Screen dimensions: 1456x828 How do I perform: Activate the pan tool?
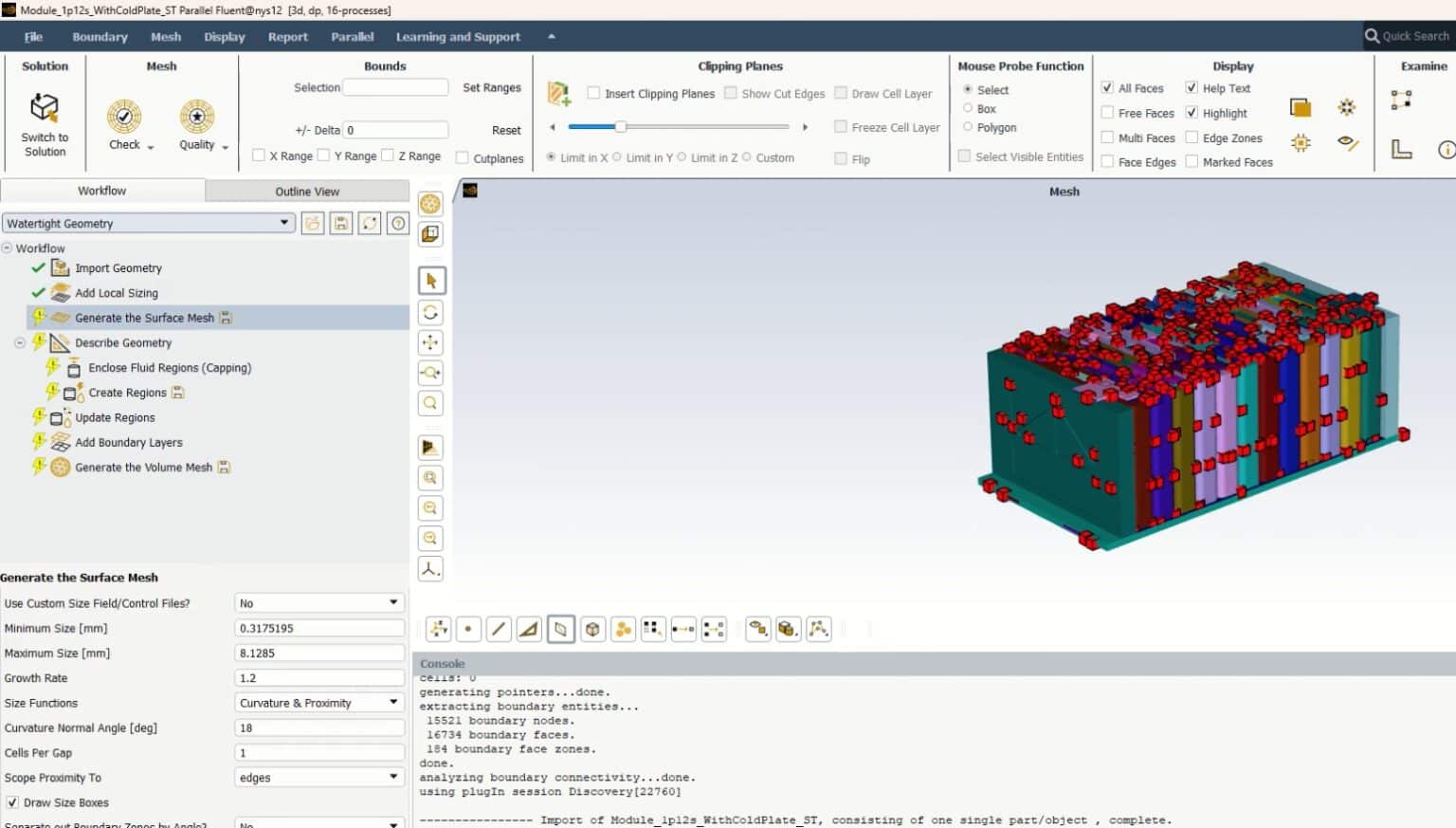431,342
